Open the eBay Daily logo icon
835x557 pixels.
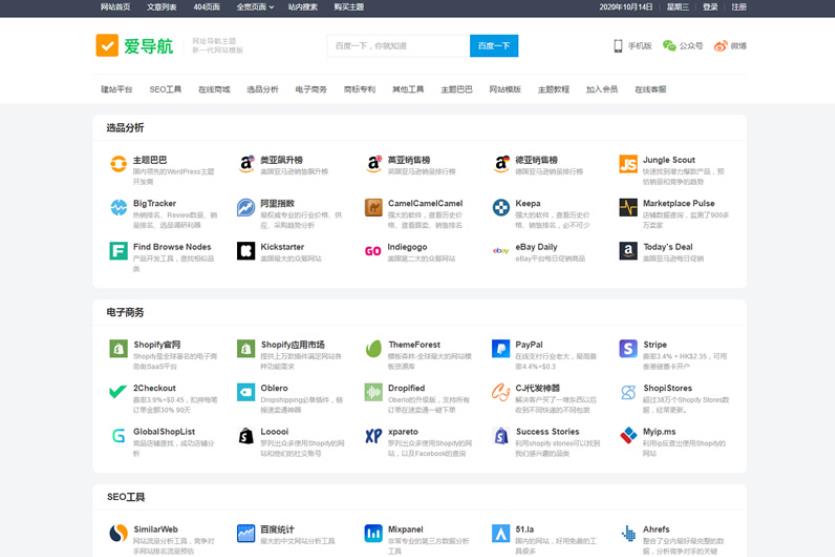tap(501, 251)
